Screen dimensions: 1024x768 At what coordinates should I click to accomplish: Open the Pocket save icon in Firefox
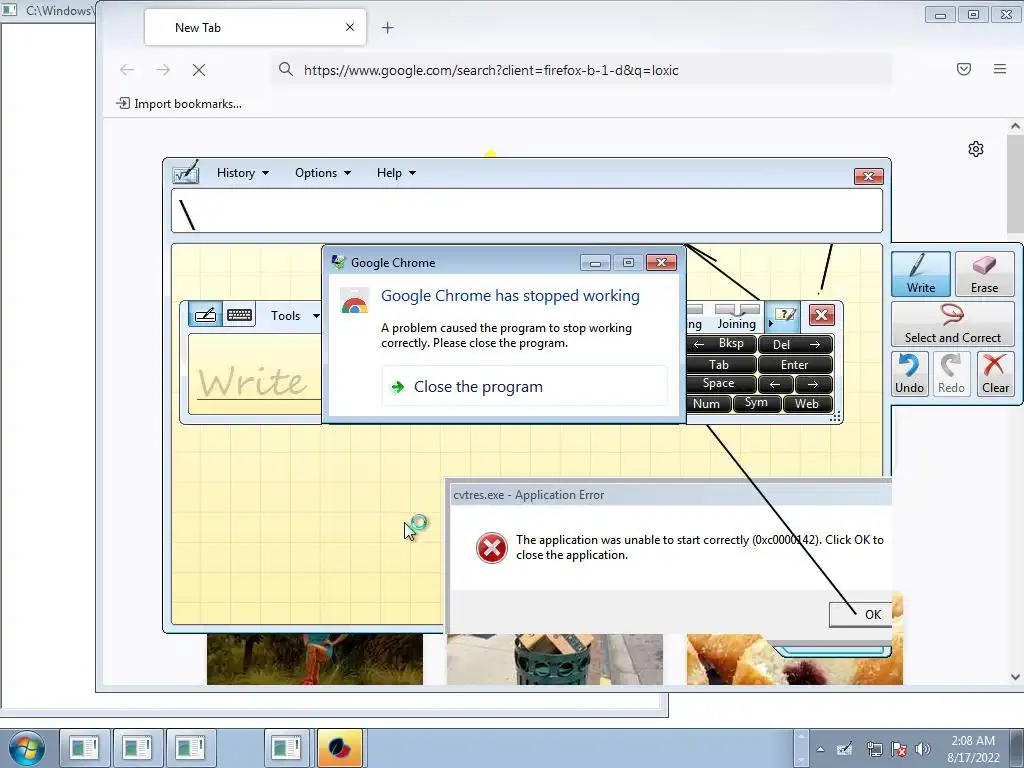(x=964, y=69)
